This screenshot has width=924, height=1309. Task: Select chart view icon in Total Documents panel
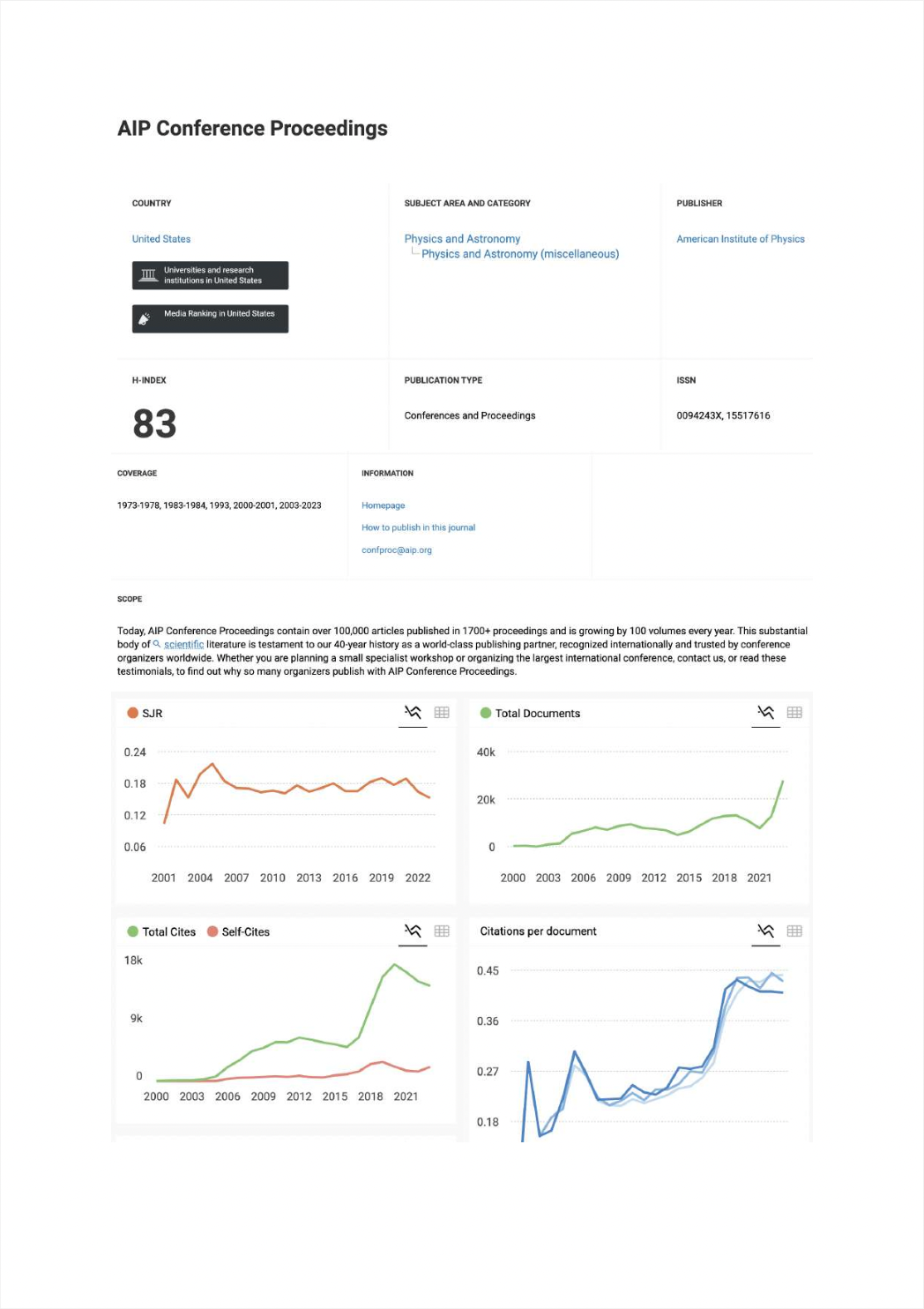(765, 713)
